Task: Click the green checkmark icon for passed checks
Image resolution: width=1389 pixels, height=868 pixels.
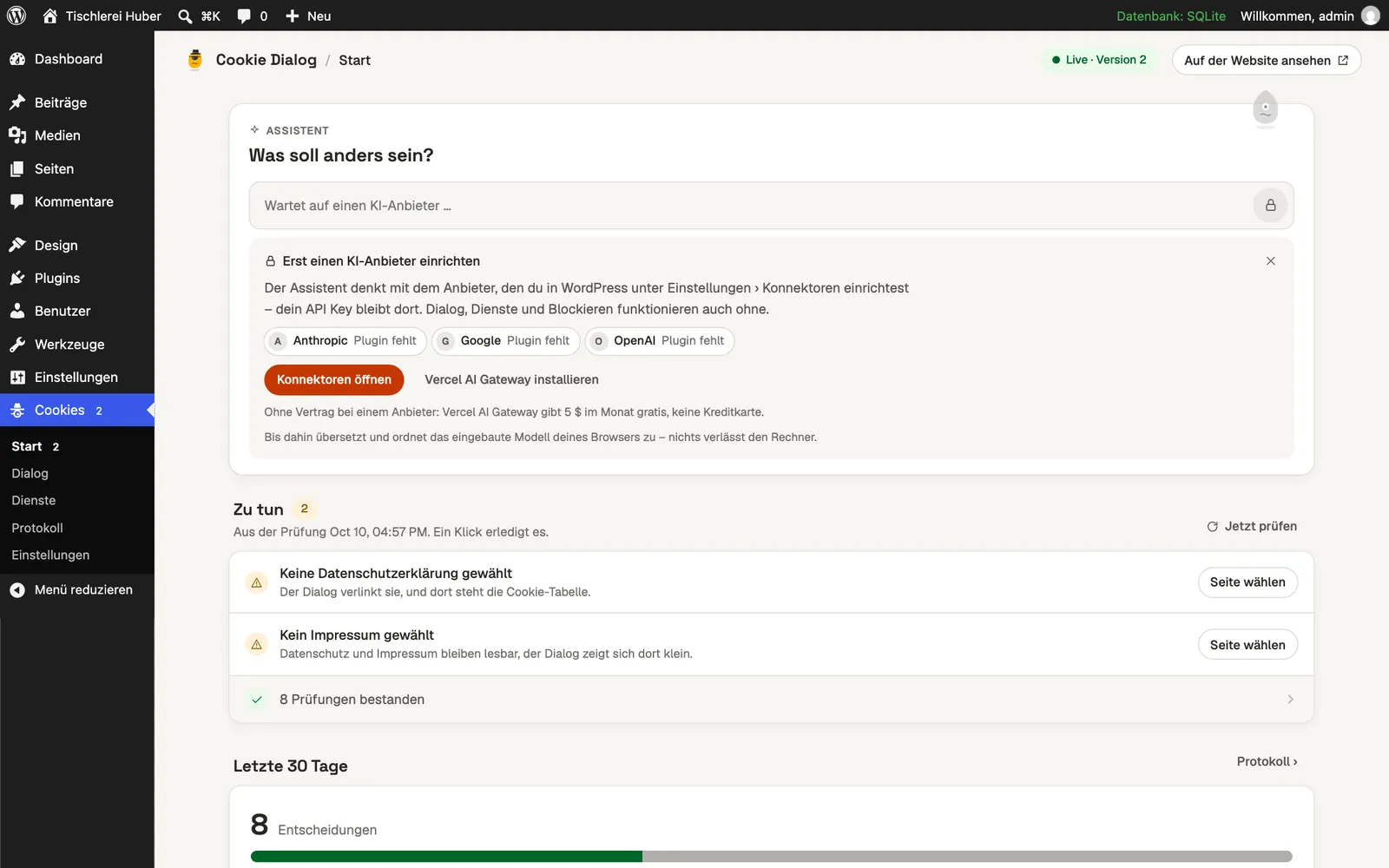Action: point(257,700)
